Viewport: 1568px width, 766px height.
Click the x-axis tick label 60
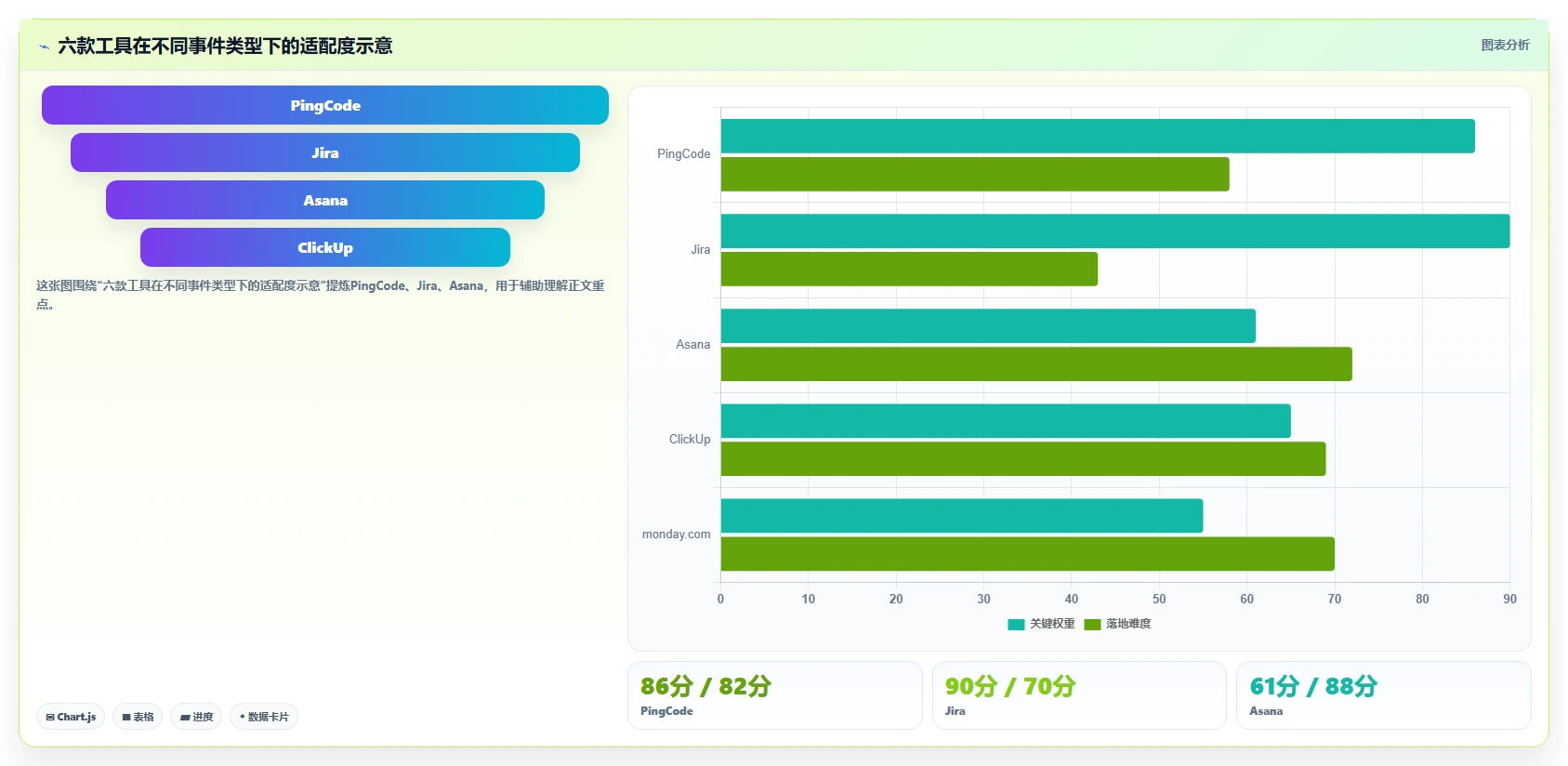(x=1246, y=599)
